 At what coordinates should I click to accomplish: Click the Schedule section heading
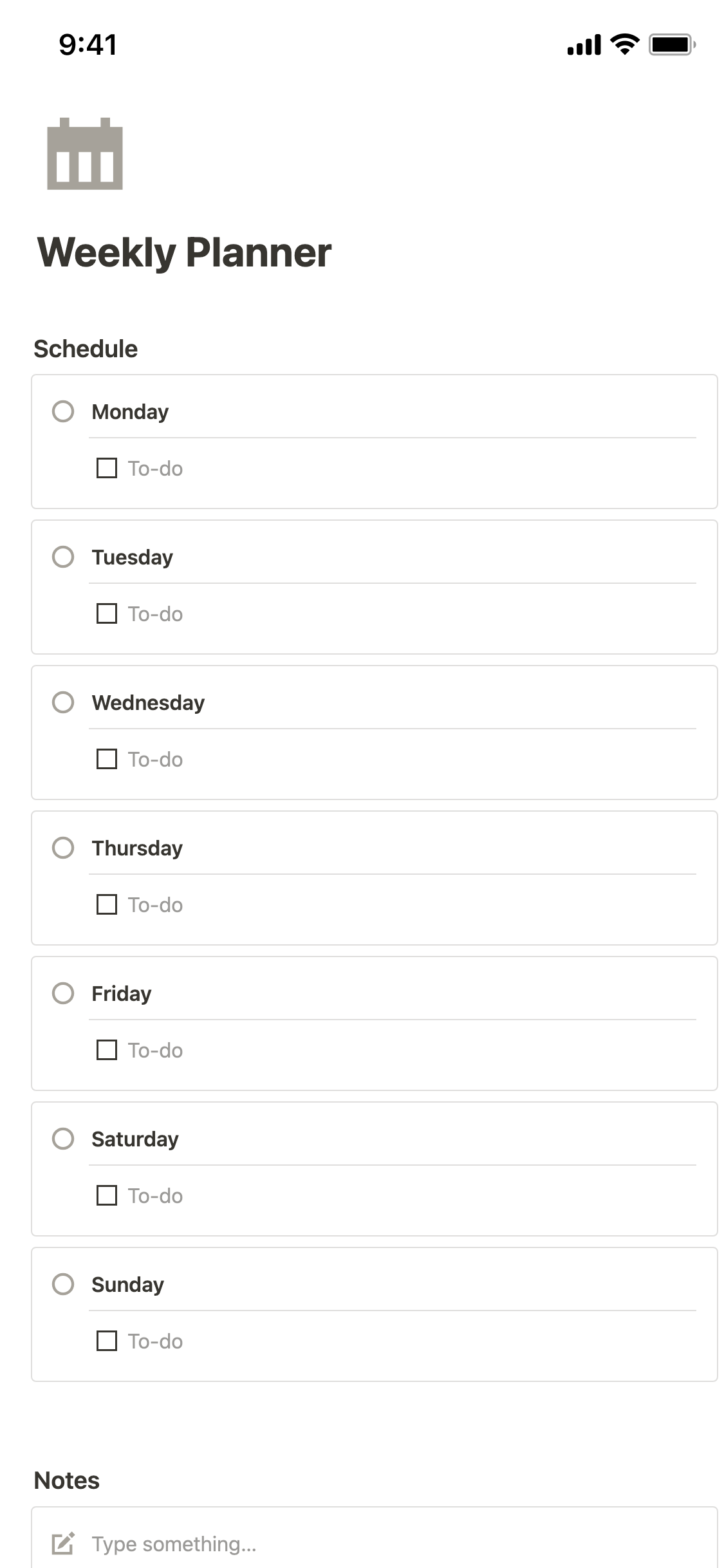[x=86, y=349]
